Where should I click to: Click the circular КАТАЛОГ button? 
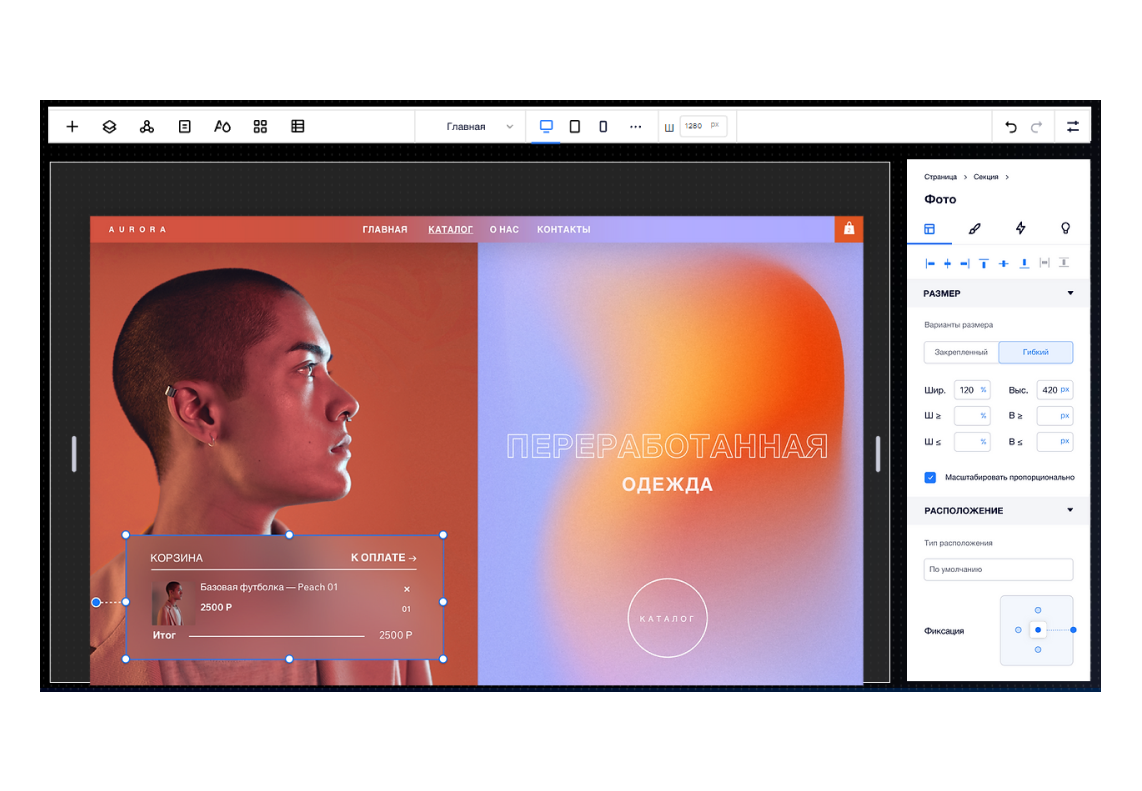tap(667, 618)
